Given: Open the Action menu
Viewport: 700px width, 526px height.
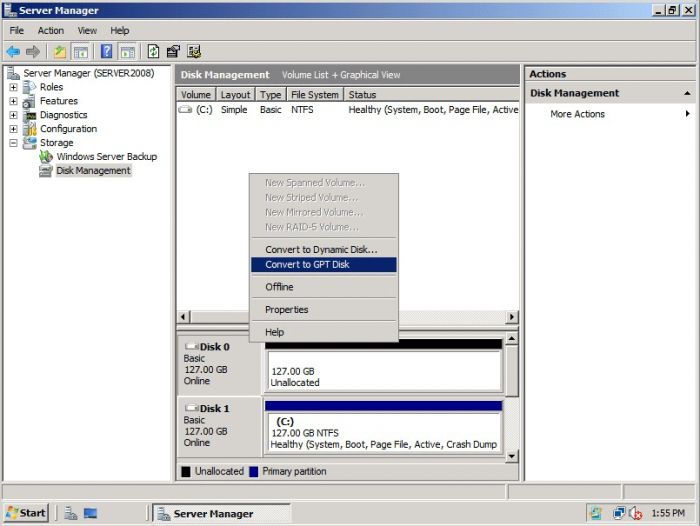Looking at the screenshot, I should pos(50,30).
